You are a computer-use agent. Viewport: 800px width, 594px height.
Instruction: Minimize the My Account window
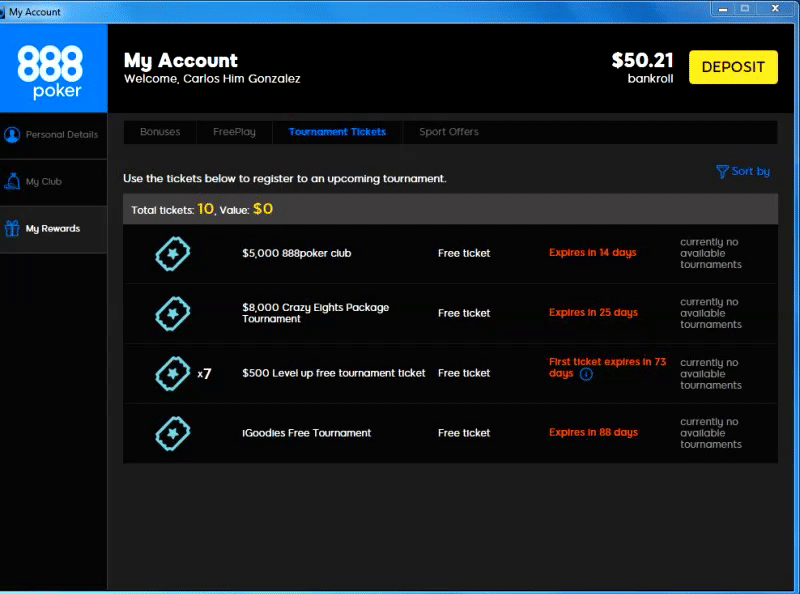coord(723,9)
